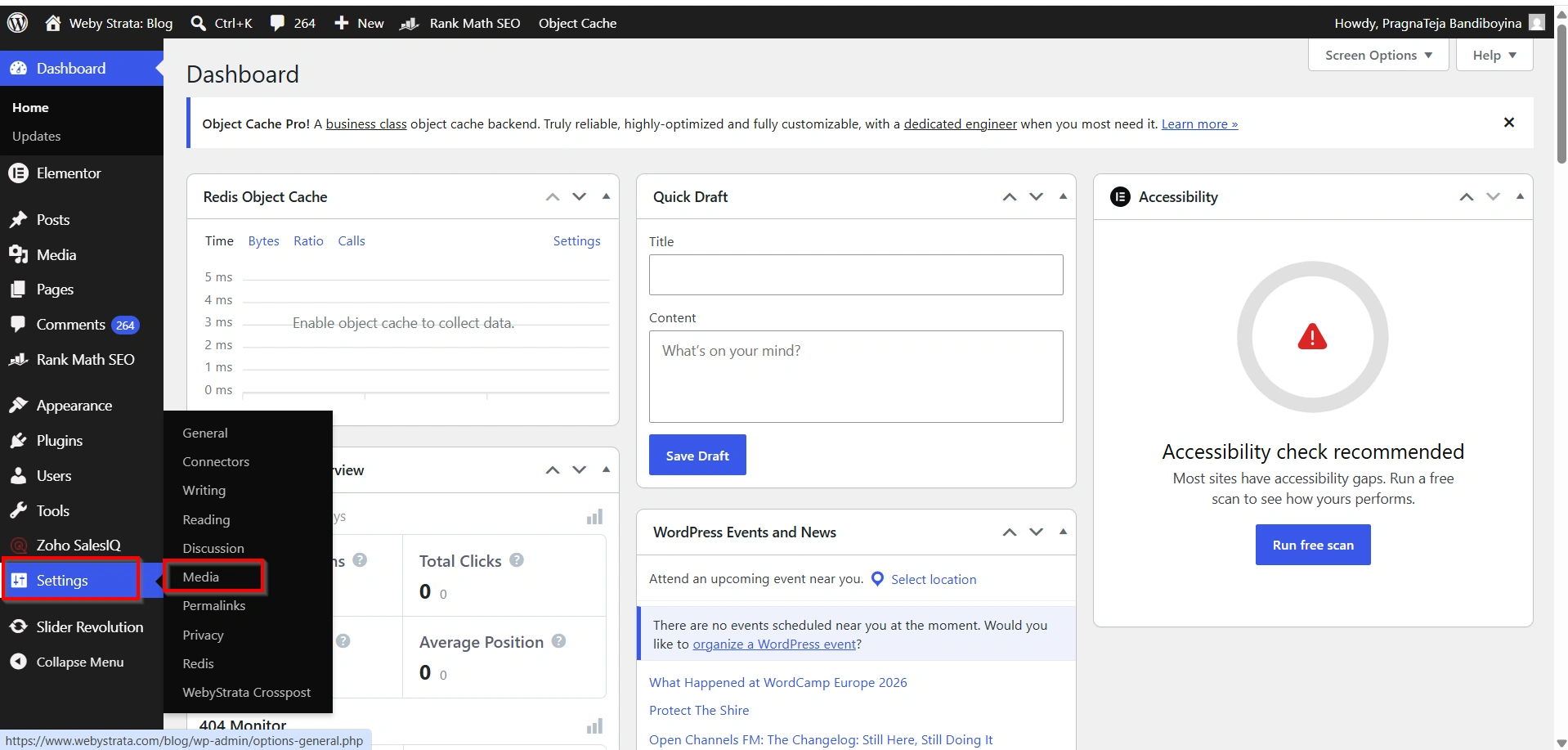Open Updates under Dashboard

point(37,137)
